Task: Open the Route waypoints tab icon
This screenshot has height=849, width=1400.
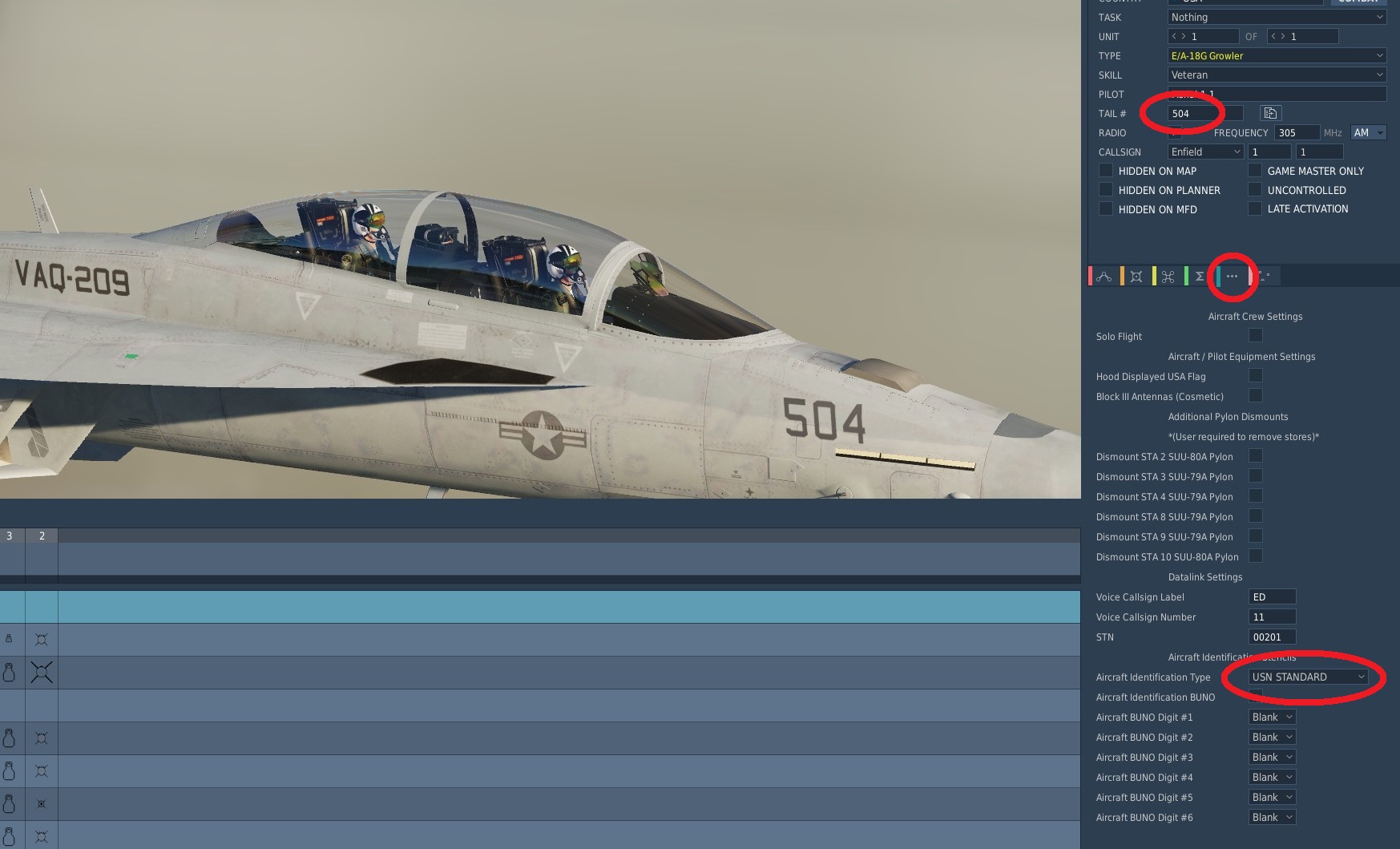Action: tap(1104, 277)
